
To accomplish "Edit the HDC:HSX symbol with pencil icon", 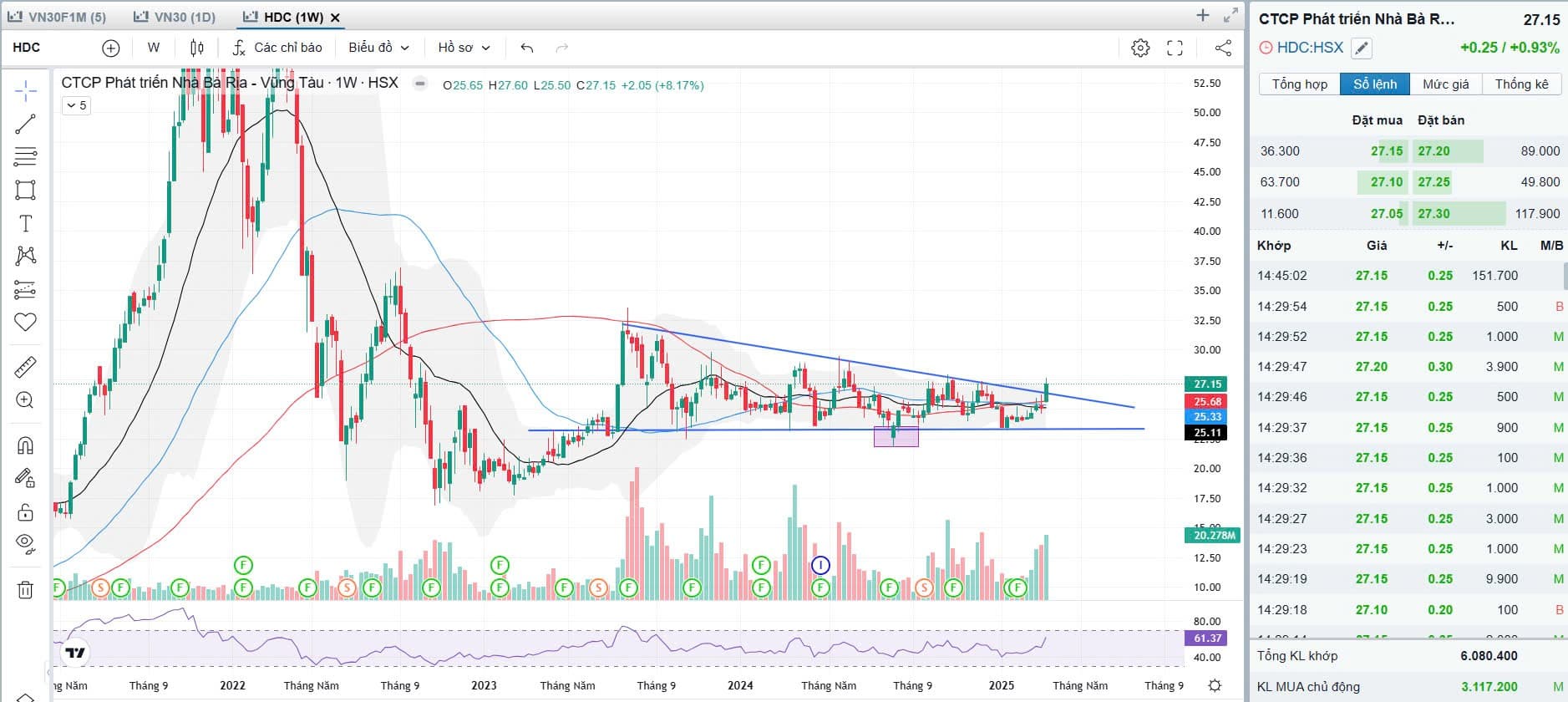I will tap(1362, 48).
